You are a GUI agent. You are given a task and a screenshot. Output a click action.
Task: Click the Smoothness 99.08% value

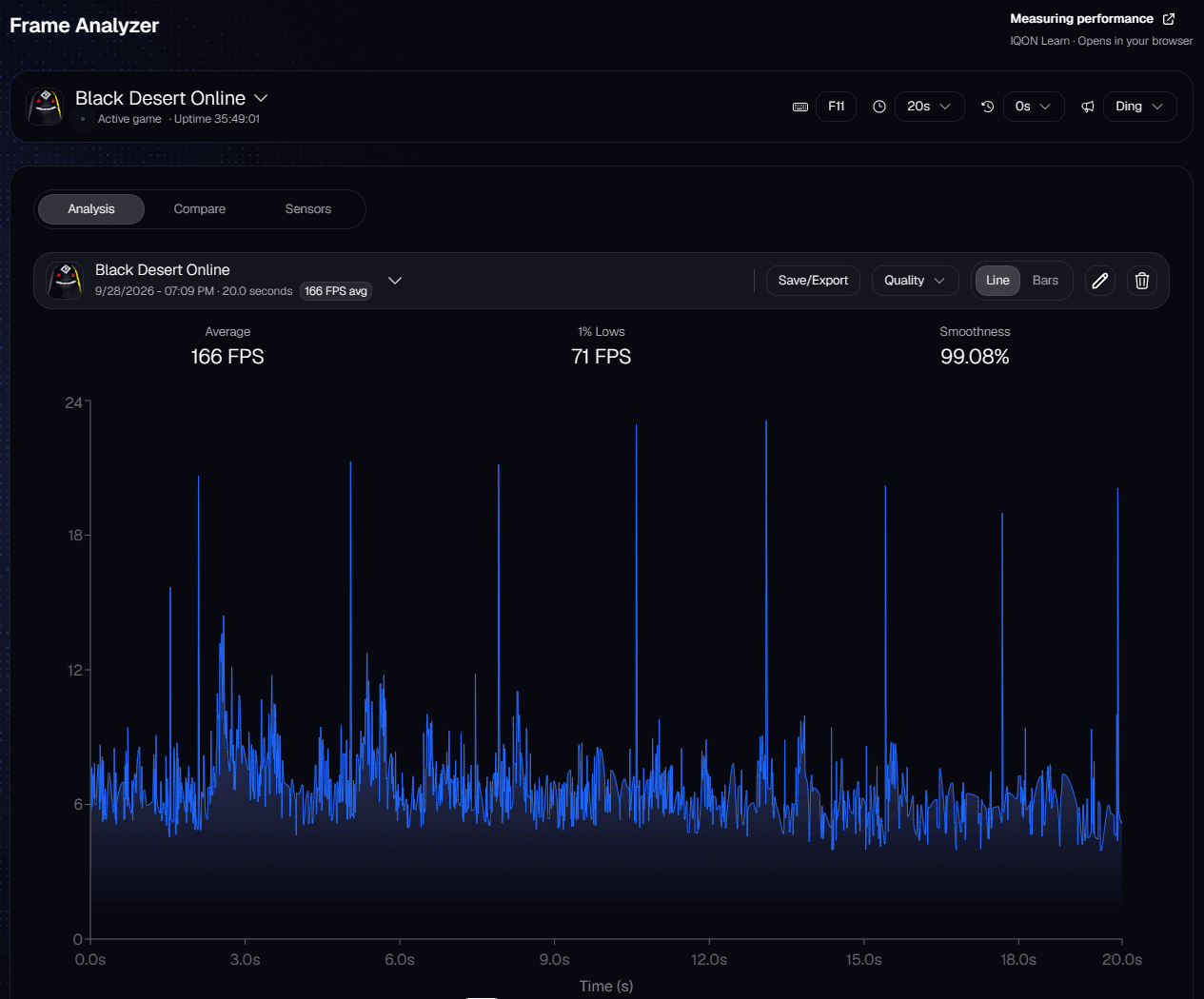[975, 357]
